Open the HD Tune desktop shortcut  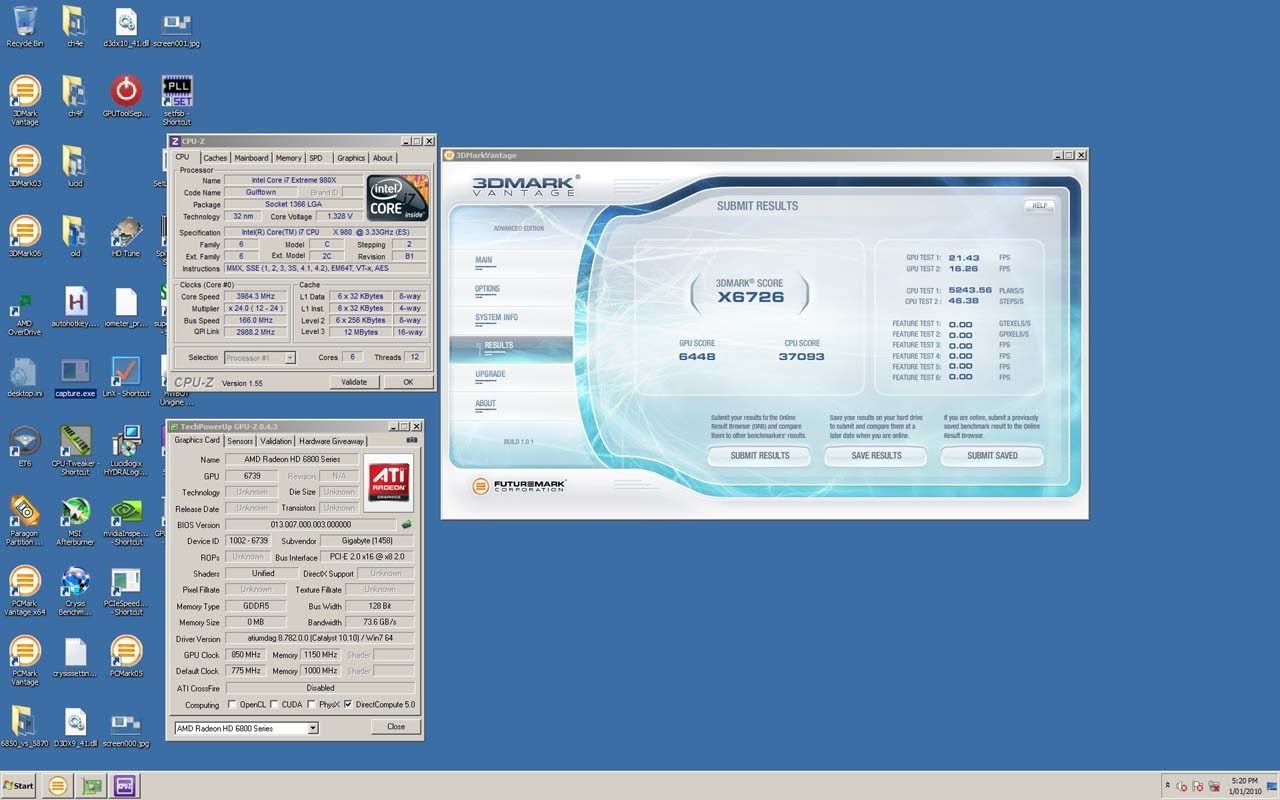click(x=126, y=234)
